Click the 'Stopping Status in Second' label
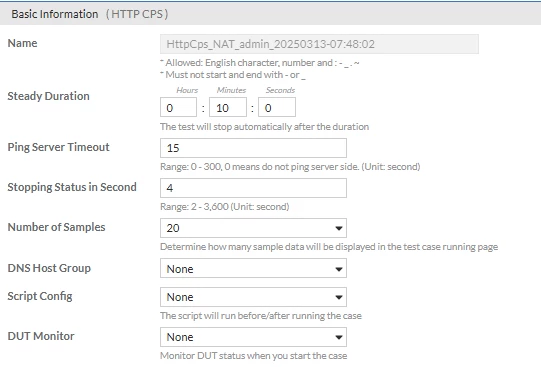 (x=72, y=187)
